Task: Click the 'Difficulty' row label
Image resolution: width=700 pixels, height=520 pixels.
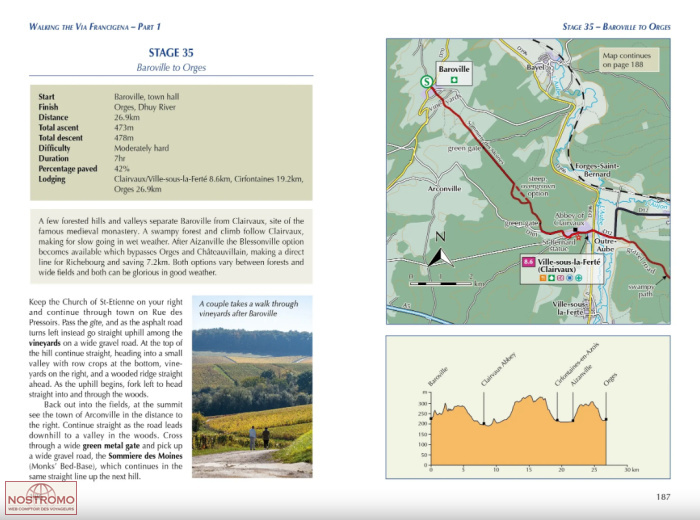Action: click(x=54, y=148)
